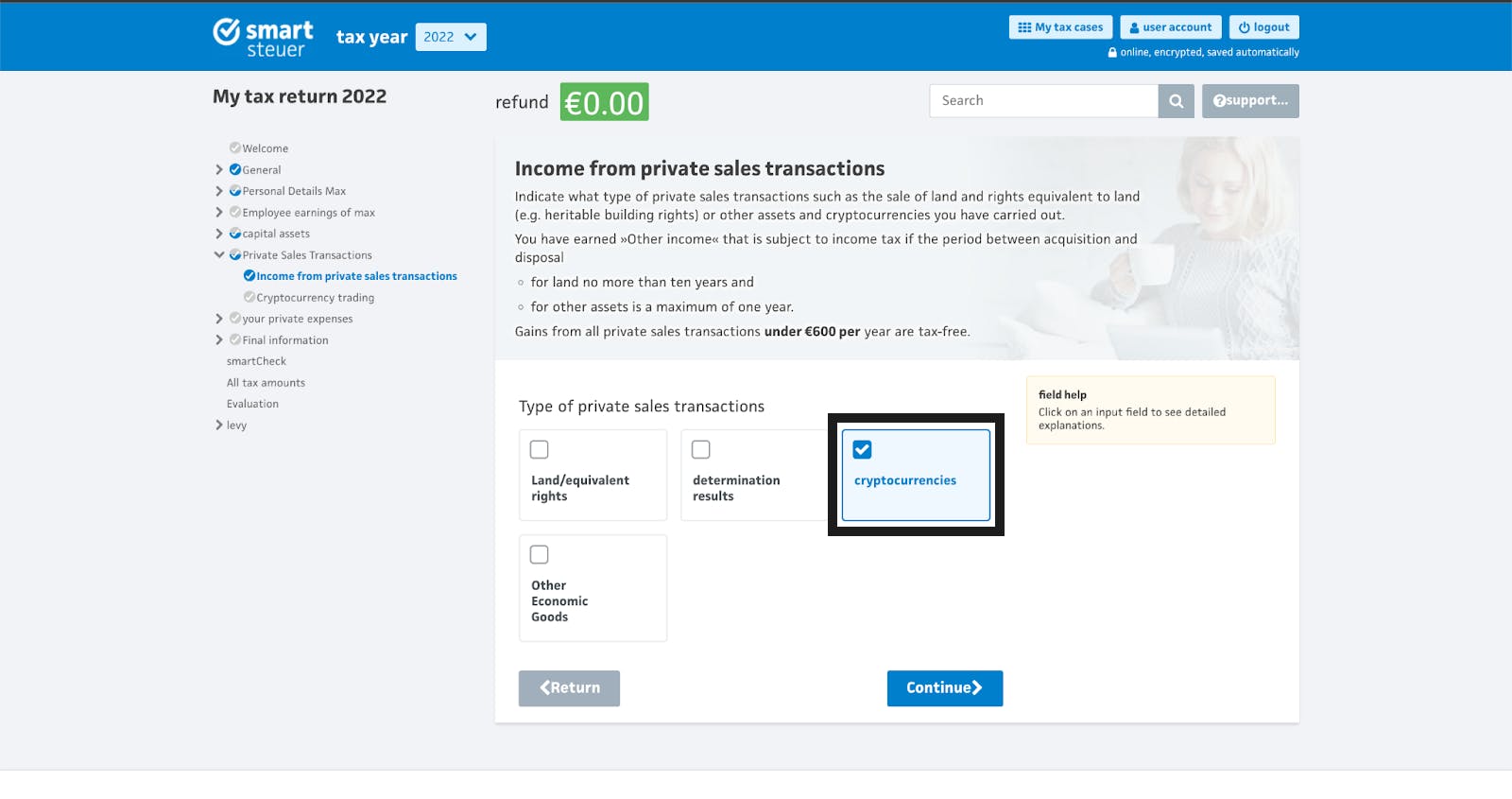Click the smartsteuer logo

pos(263,38)
